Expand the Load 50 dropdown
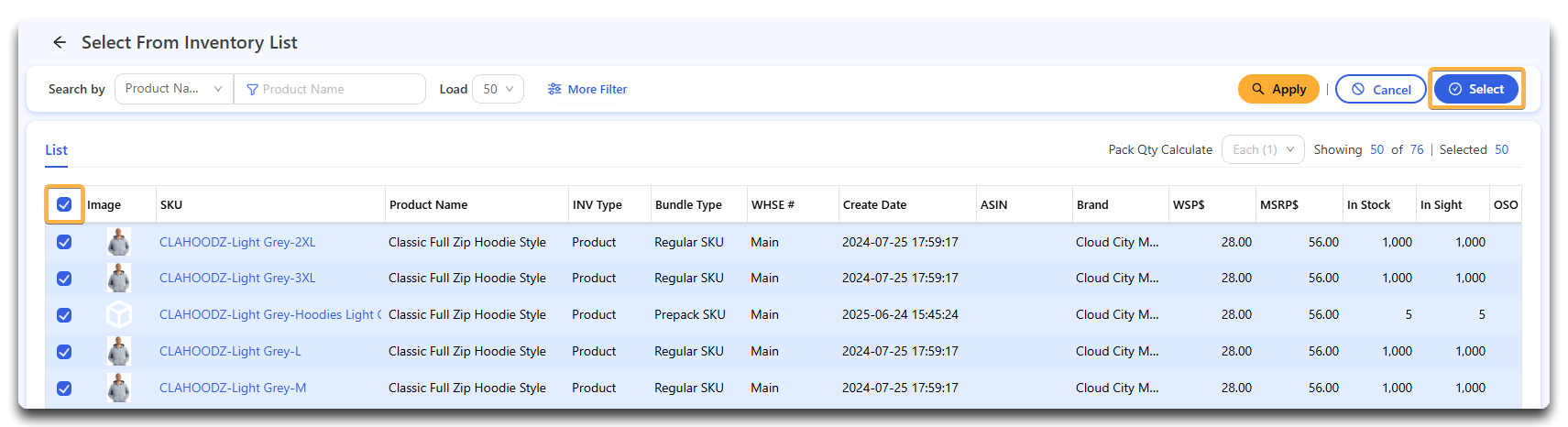The width and height of the screenshot is (1568, 427). click(x=498, y=89)
